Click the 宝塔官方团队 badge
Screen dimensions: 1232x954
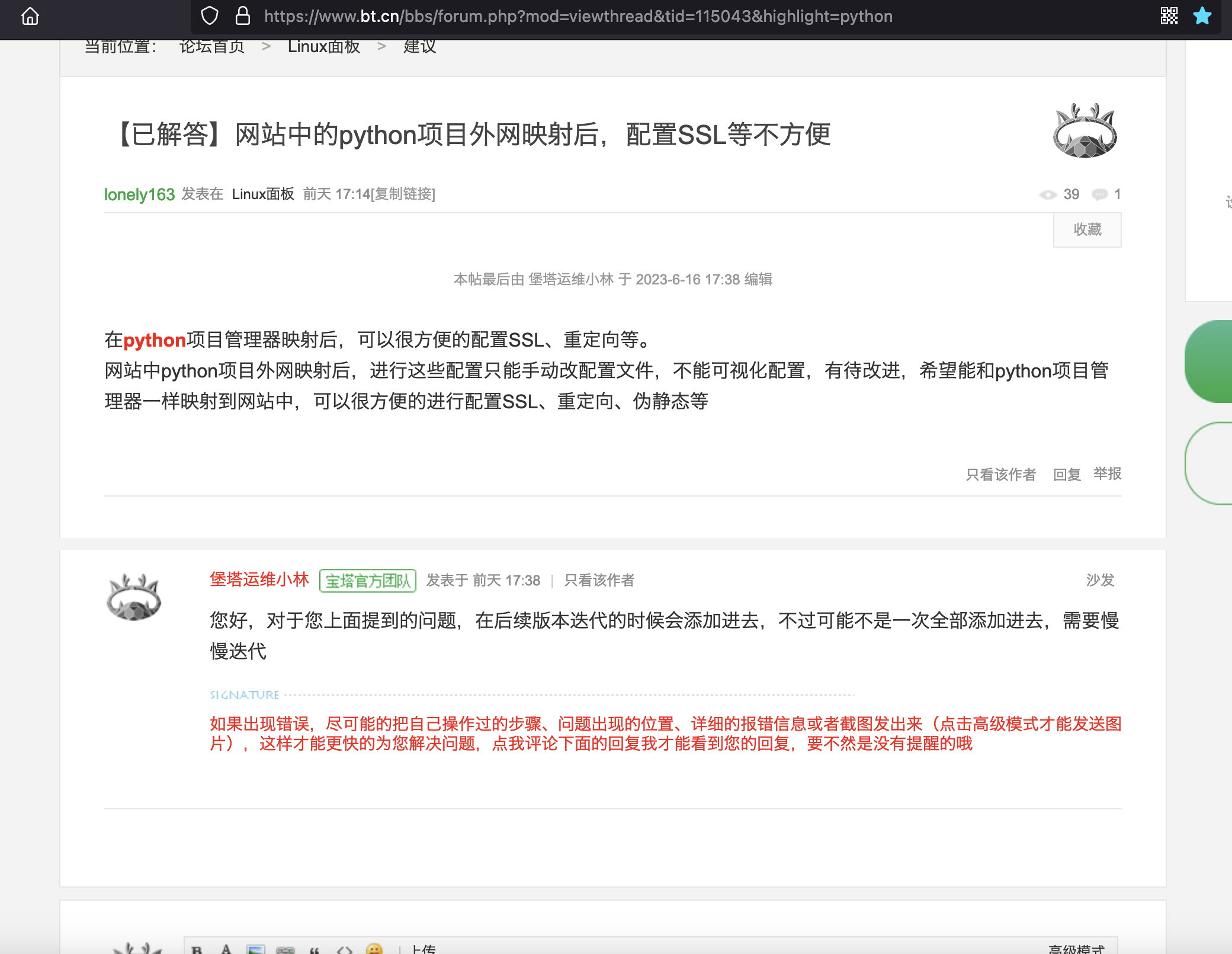tap(368, 581)
